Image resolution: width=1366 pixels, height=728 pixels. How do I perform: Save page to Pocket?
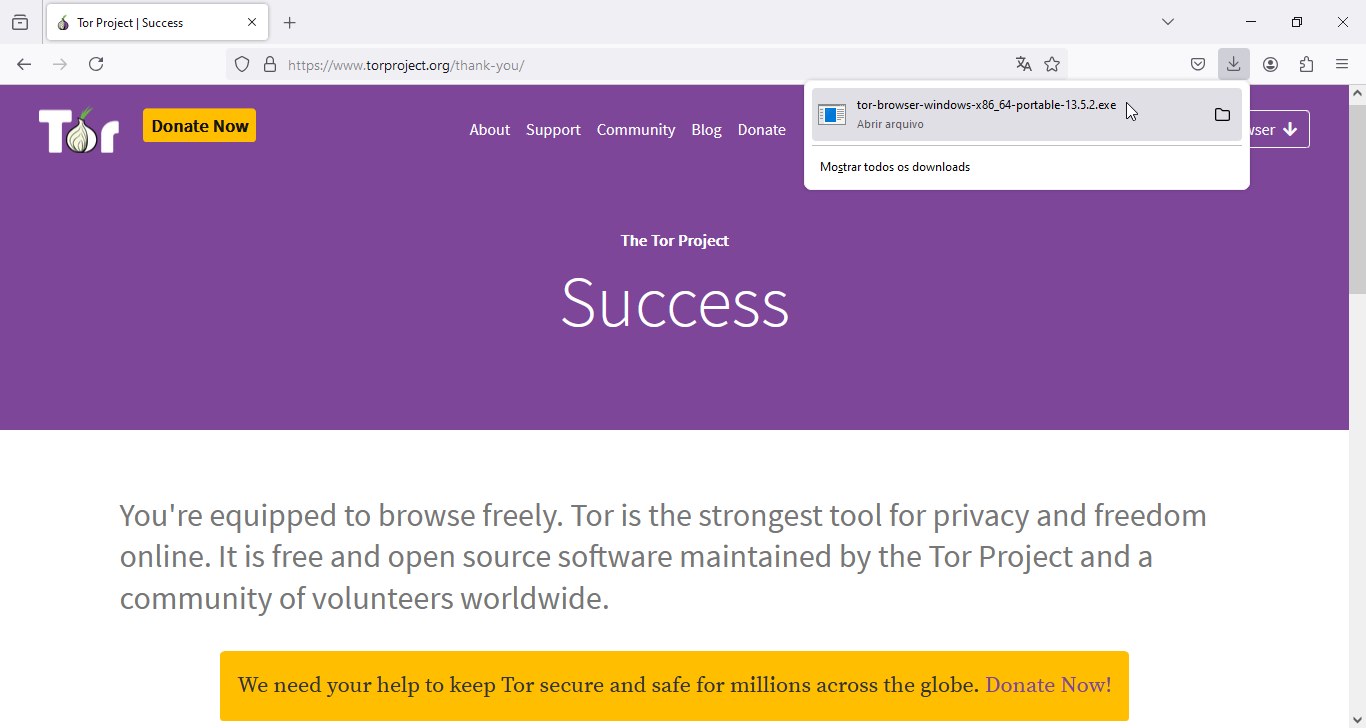click(1198, 65)
